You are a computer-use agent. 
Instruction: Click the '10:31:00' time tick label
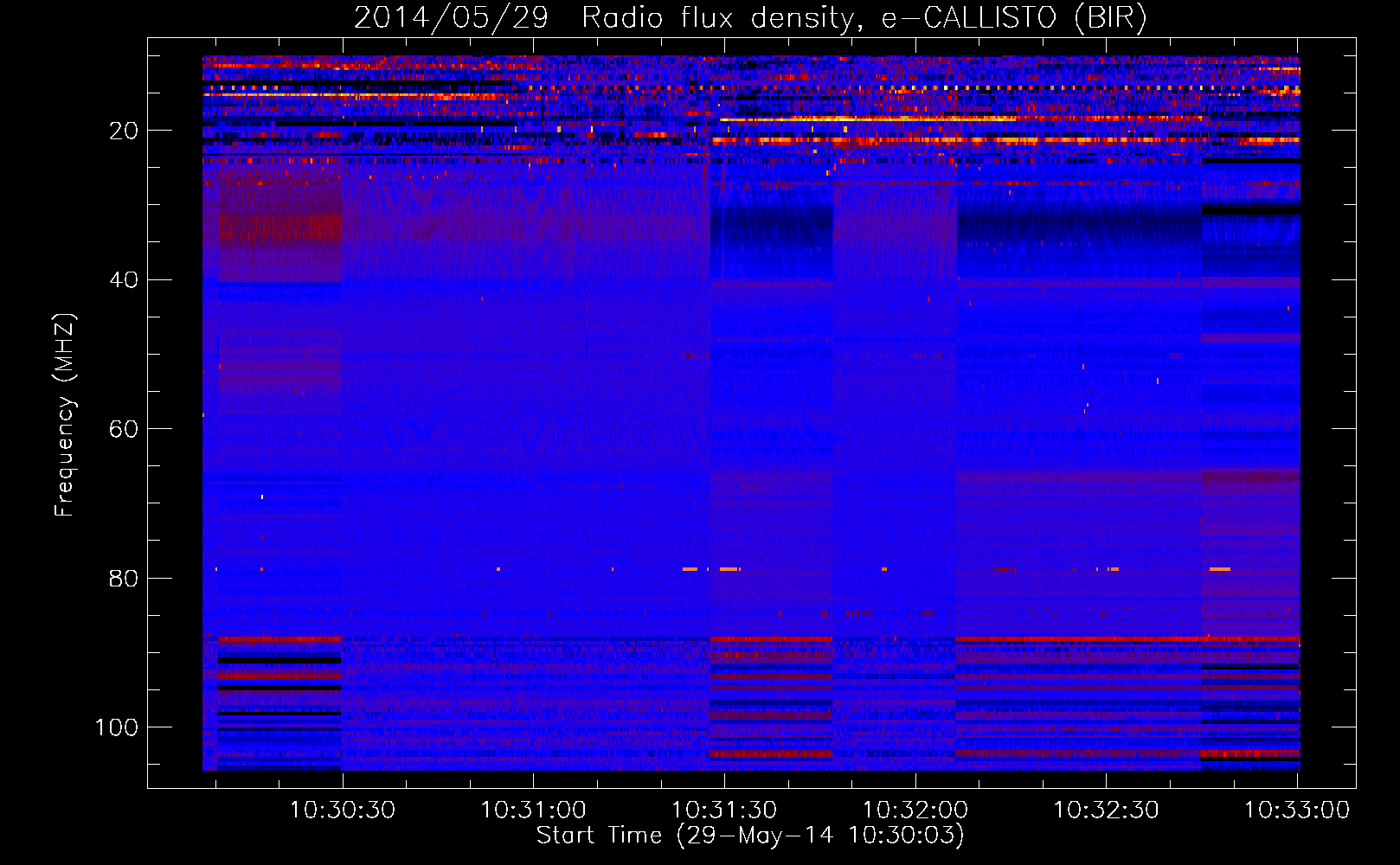(533, 811)
